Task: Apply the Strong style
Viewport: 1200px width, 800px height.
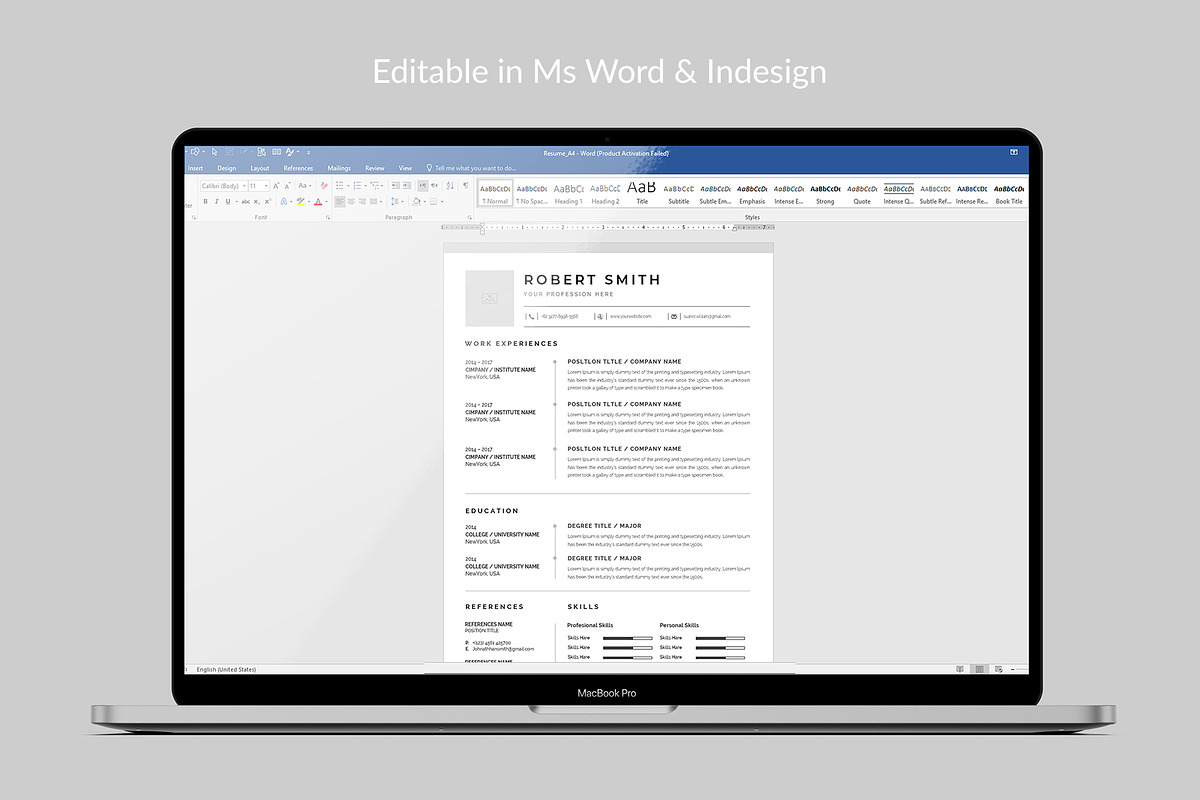Action: click(825, 193)
